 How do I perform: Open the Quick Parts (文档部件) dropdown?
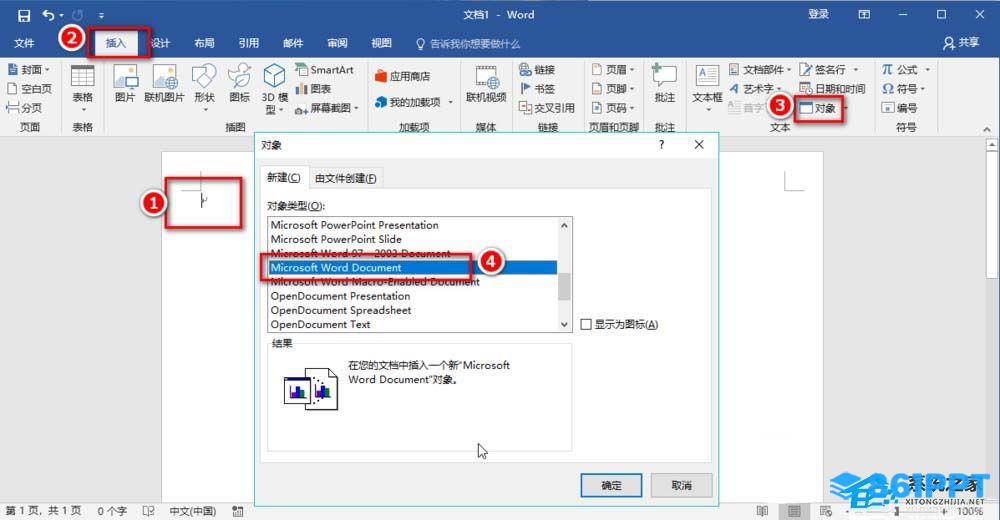(760, 70)
